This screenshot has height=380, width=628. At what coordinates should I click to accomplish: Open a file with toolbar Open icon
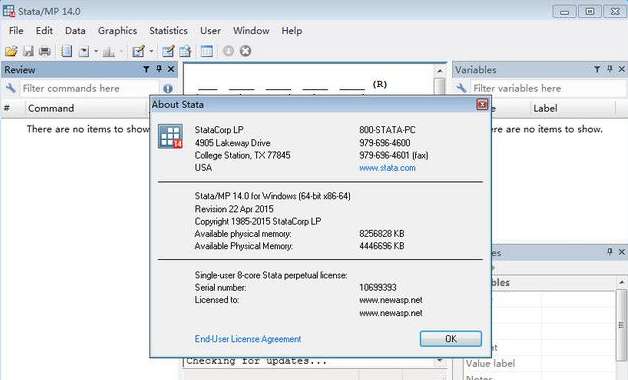point(11,51)
